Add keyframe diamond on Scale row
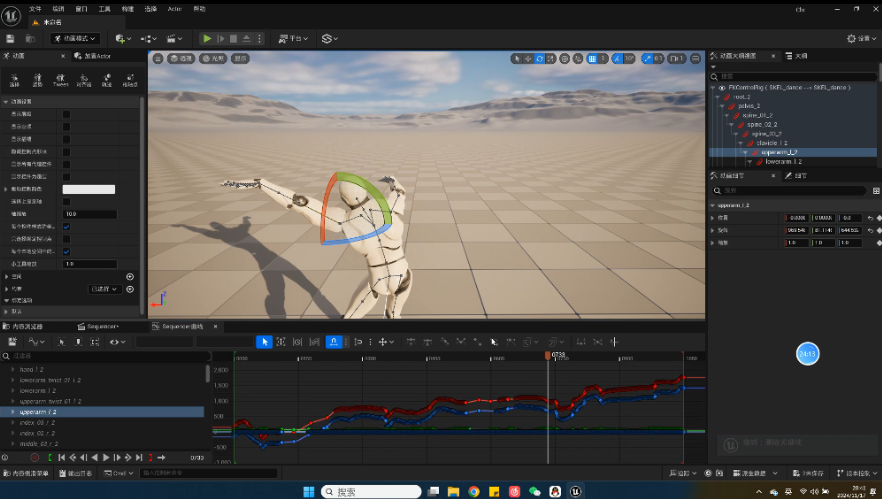882x499 pixels. tap(879, 243)
